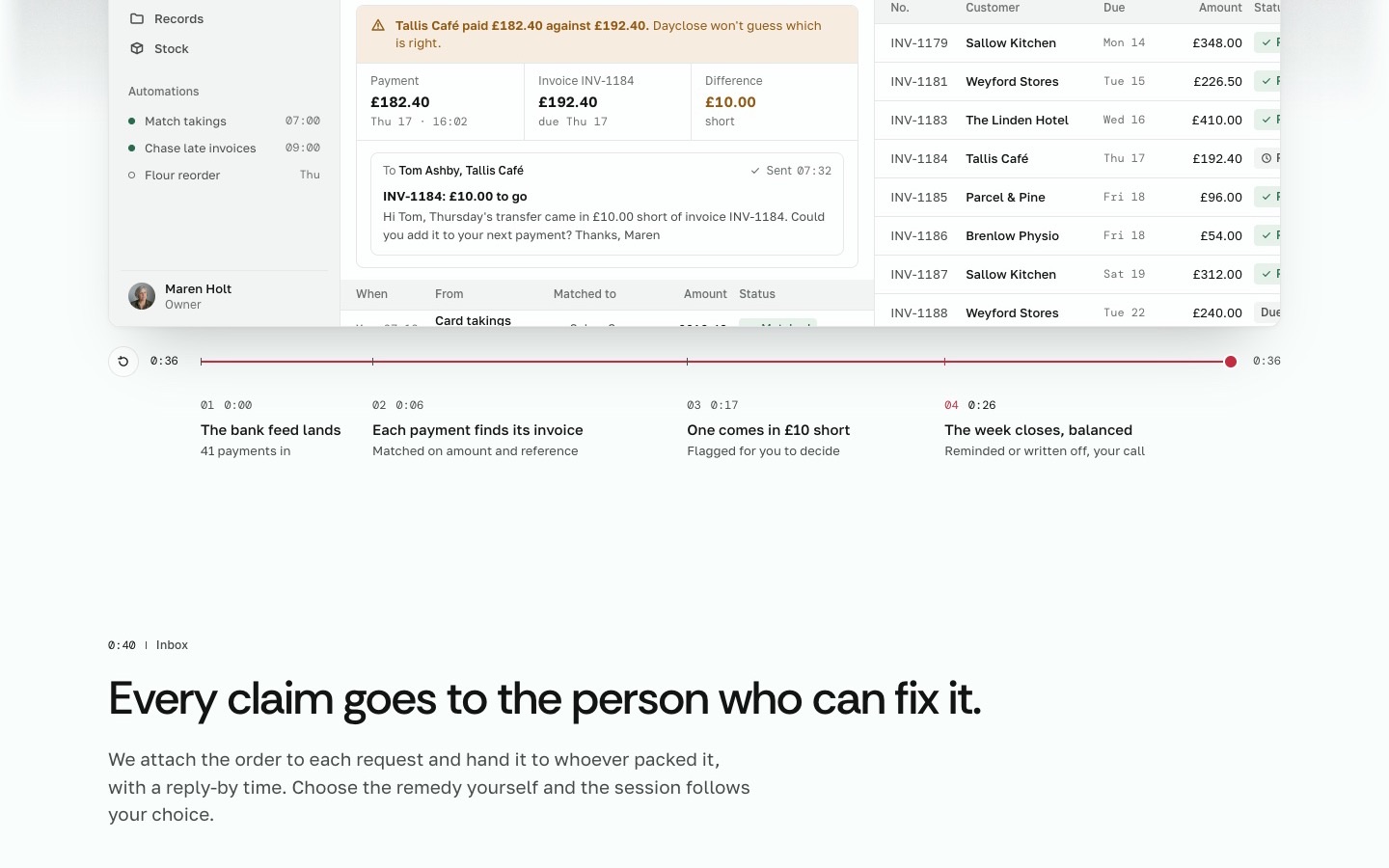This screenshot has height=868, width=1389.
Task: Click the paid status badge for INV-1181
Action: click(x=1267, y=81)
